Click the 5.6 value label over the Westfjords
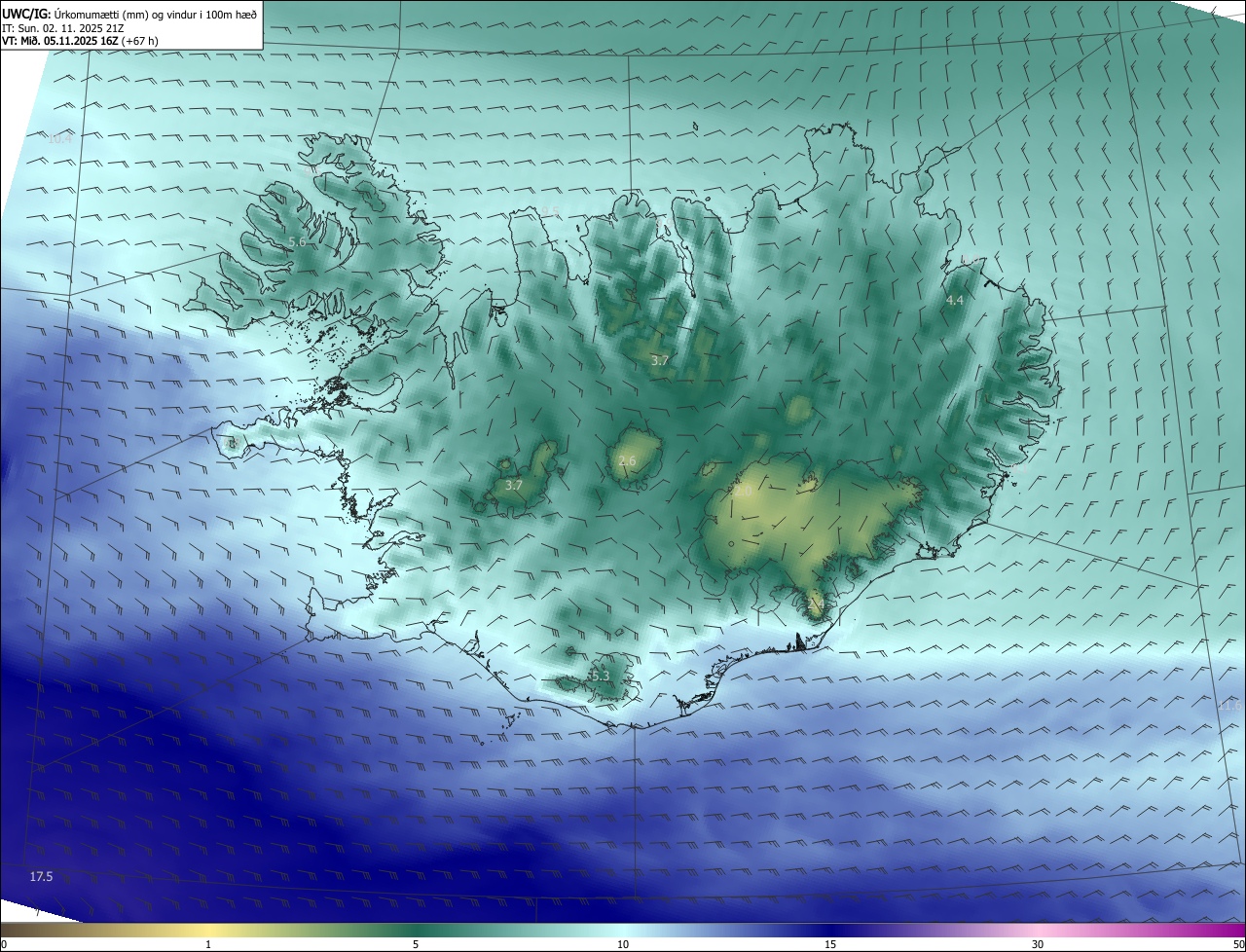The image size is (1246, 952). click(298, 241)
